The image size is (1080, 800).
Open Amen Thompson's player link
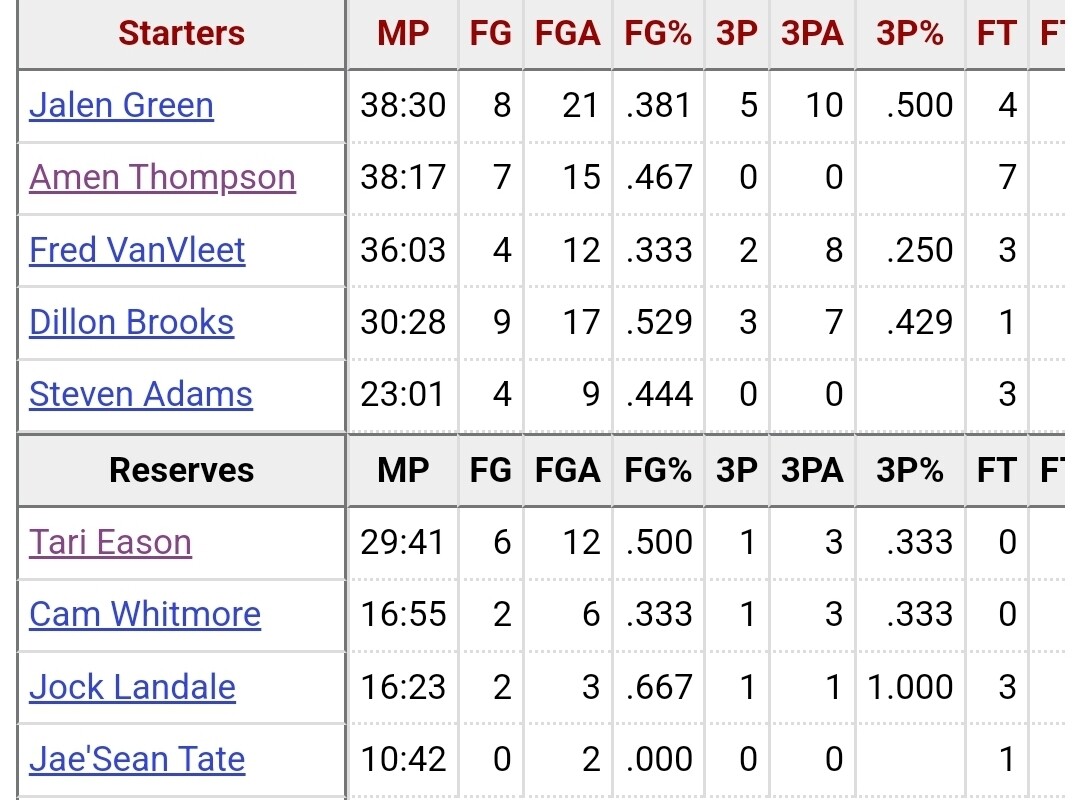point(163,178)
